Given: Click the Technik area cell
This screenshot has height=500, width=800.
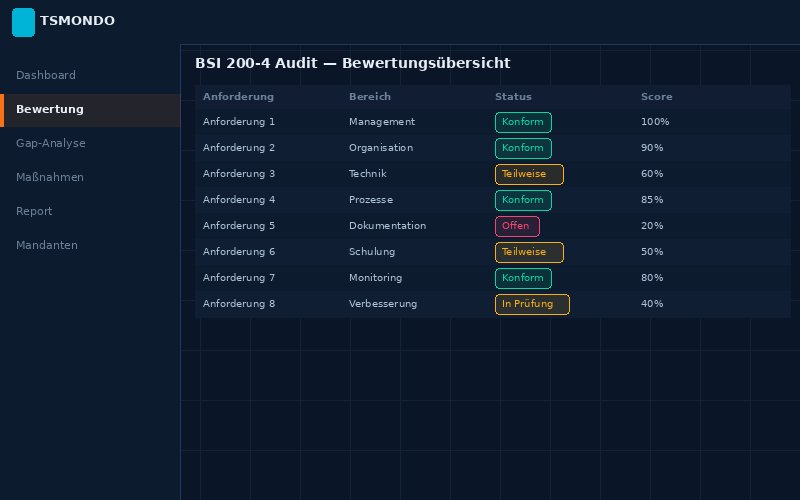Looking at the screenshot, I should [x=368, y=174].
